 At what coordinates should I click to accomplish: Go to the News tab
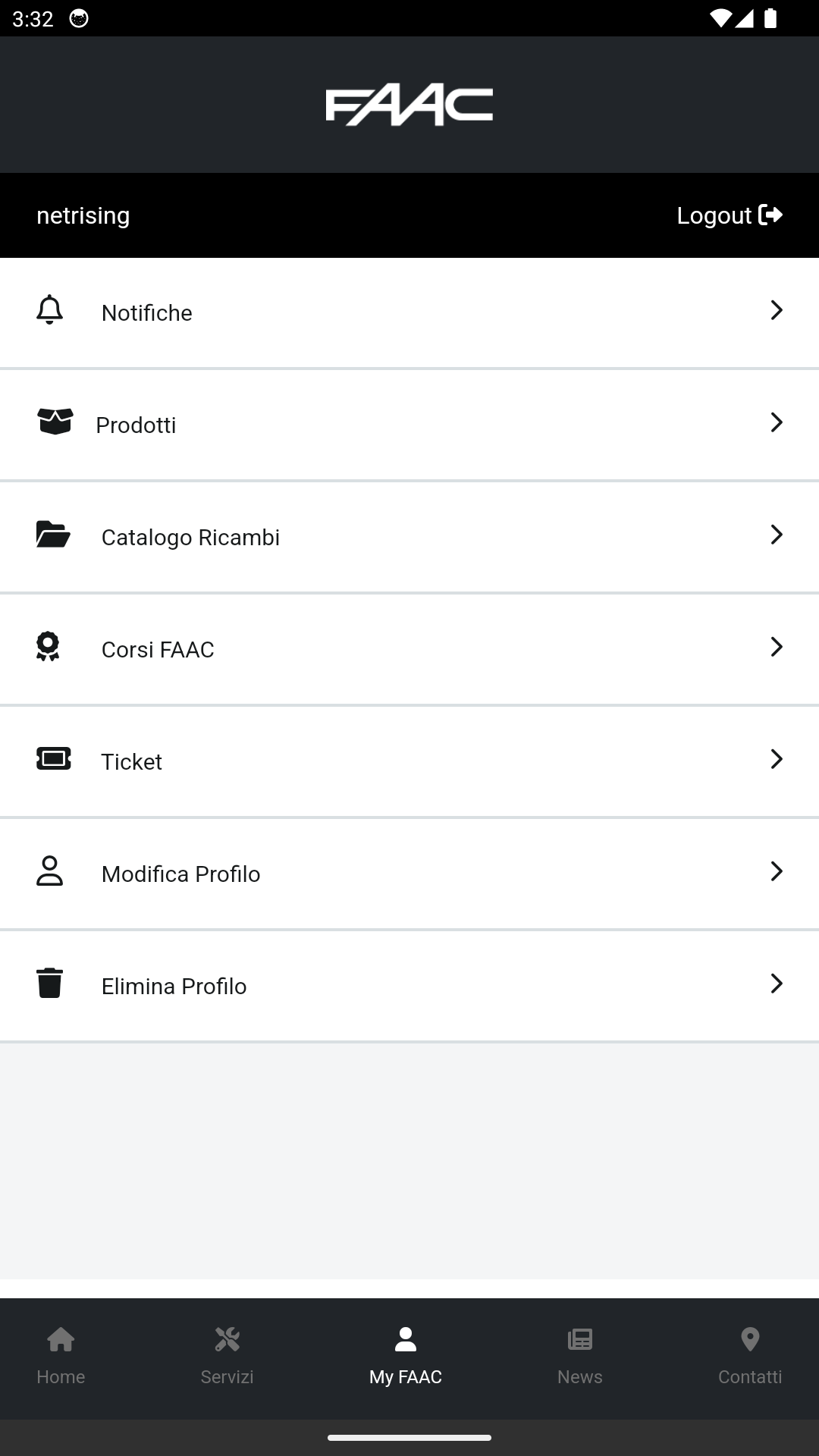580,1356
